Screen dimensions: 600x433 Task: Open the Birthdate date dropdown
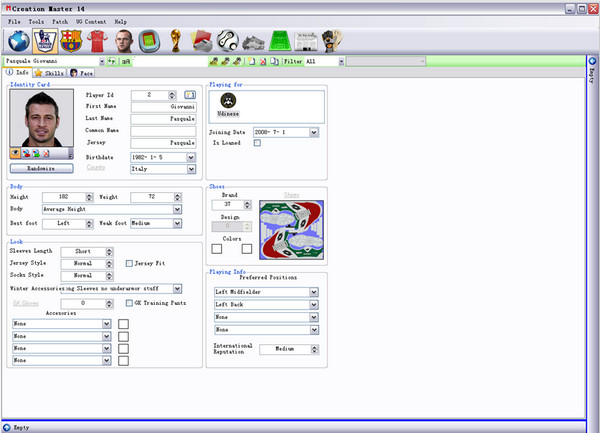(x=191, y=157)
